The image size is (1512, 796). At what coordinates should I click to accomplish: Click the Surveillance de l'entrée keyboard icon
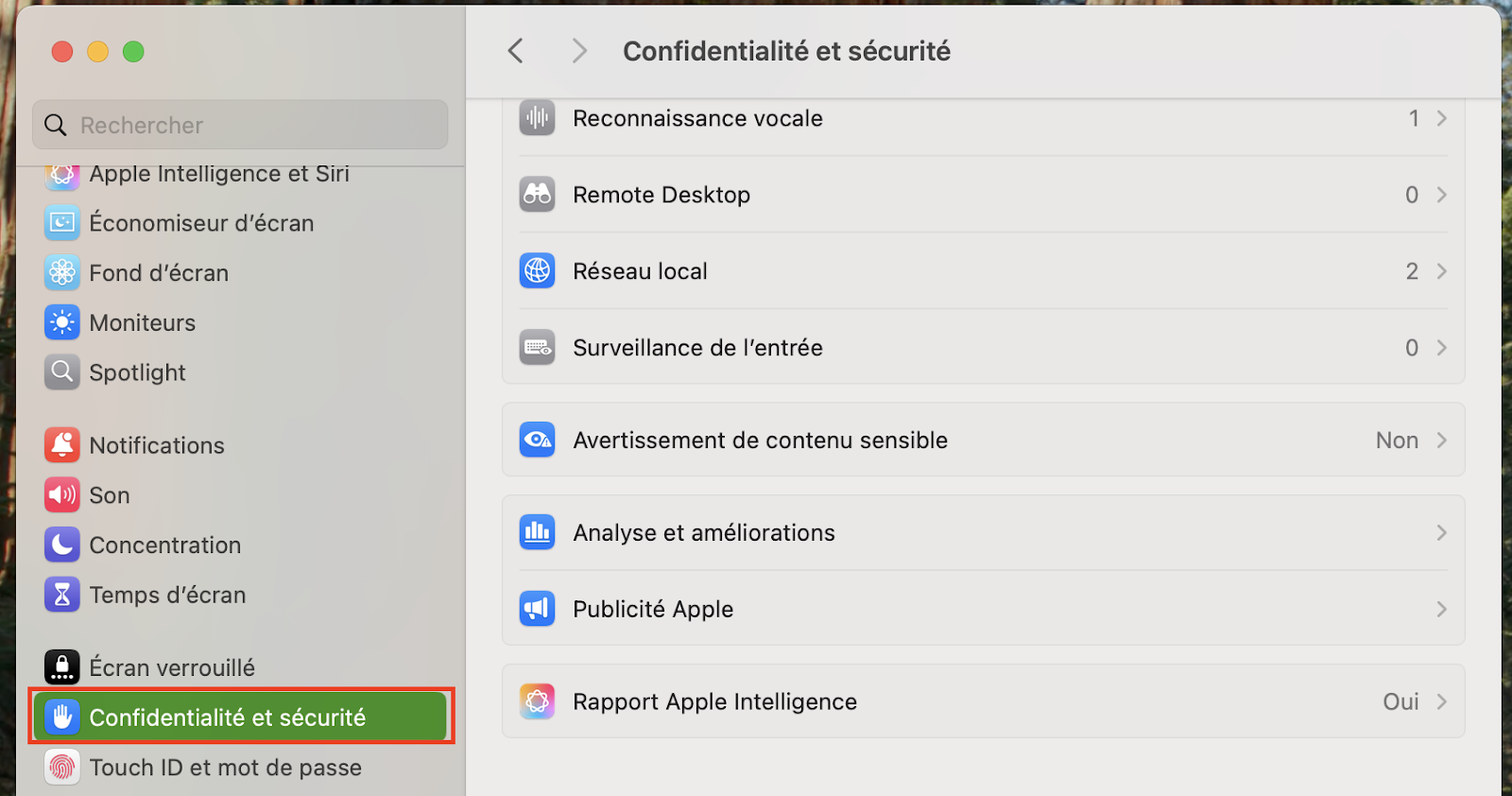[x=537, y=347]
